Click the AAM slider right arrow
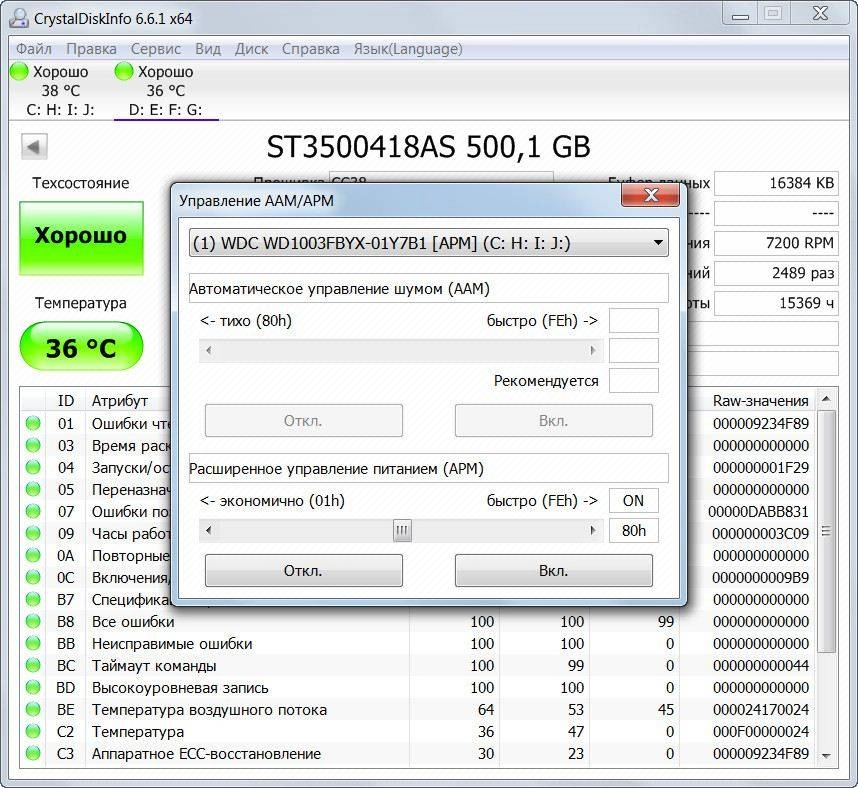Image resolution: width=858 pixels, height=788 pixels. (593, 350)
